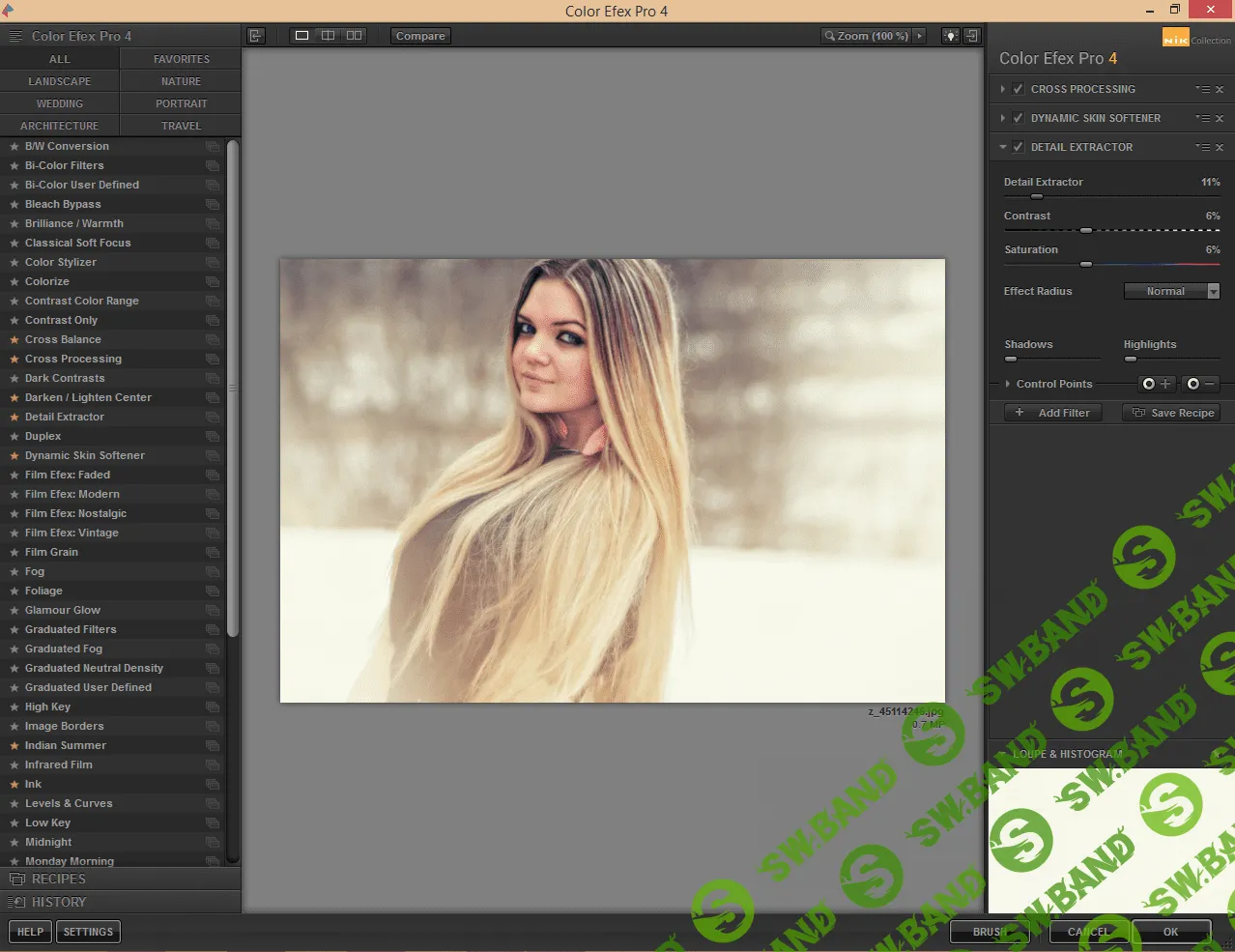
Task: Click the Compare button
Action: pos(419,35)
